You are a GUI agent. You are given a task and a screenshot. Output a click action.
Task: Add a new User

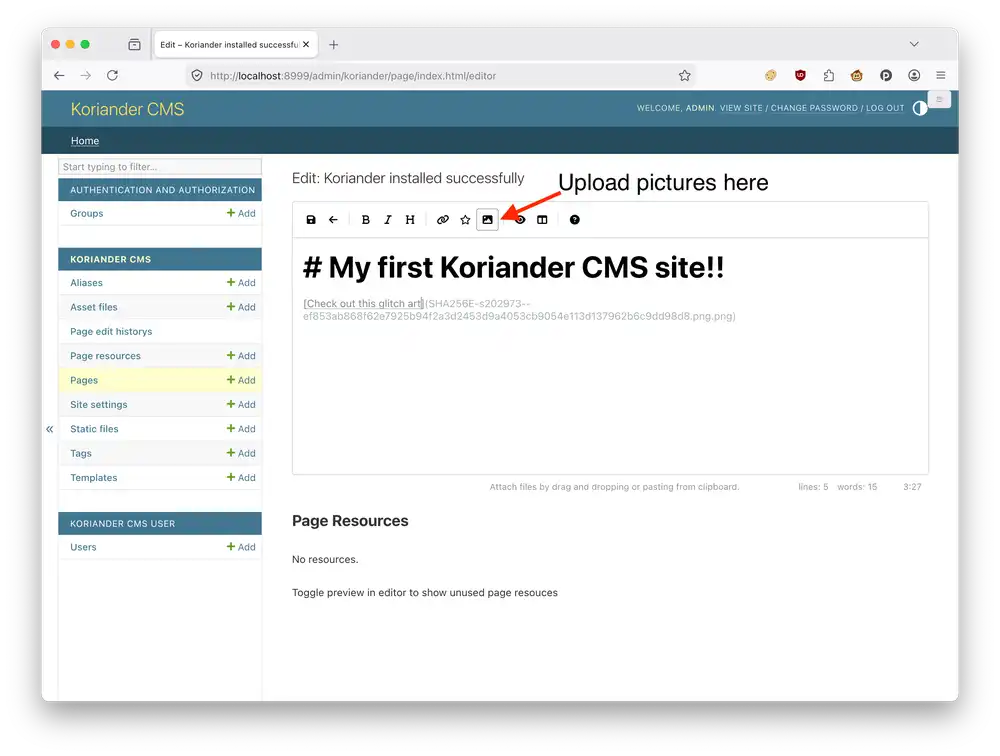(241, 547)
